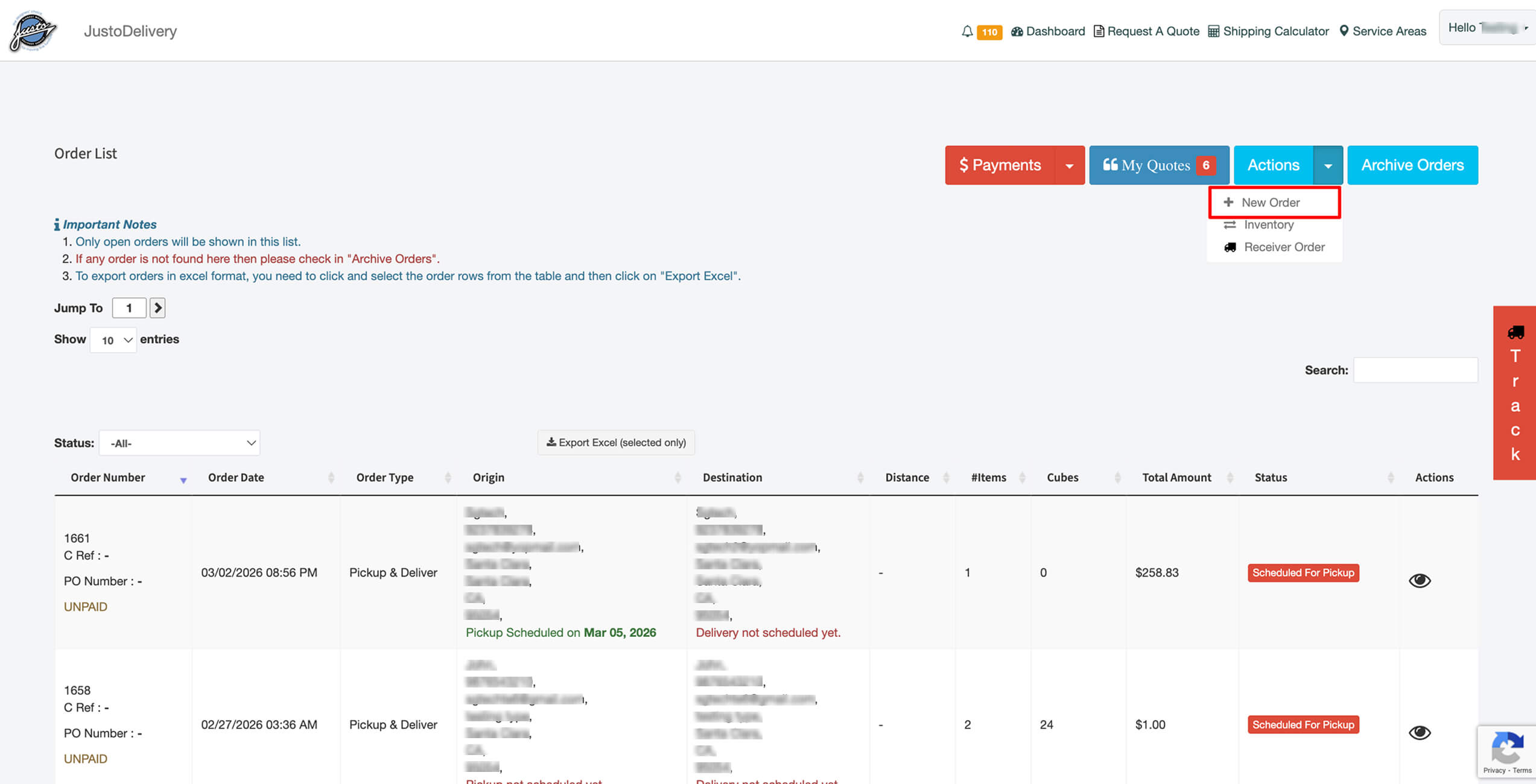The image size is (1536, 784).
Task: Open the Show entries count dropdown
Action: (x=113, y=340)
